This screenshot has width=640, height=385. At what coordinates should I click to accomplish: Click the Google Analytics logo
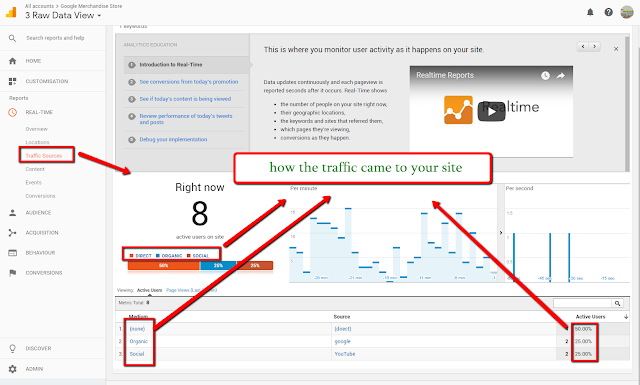(11, 12)
